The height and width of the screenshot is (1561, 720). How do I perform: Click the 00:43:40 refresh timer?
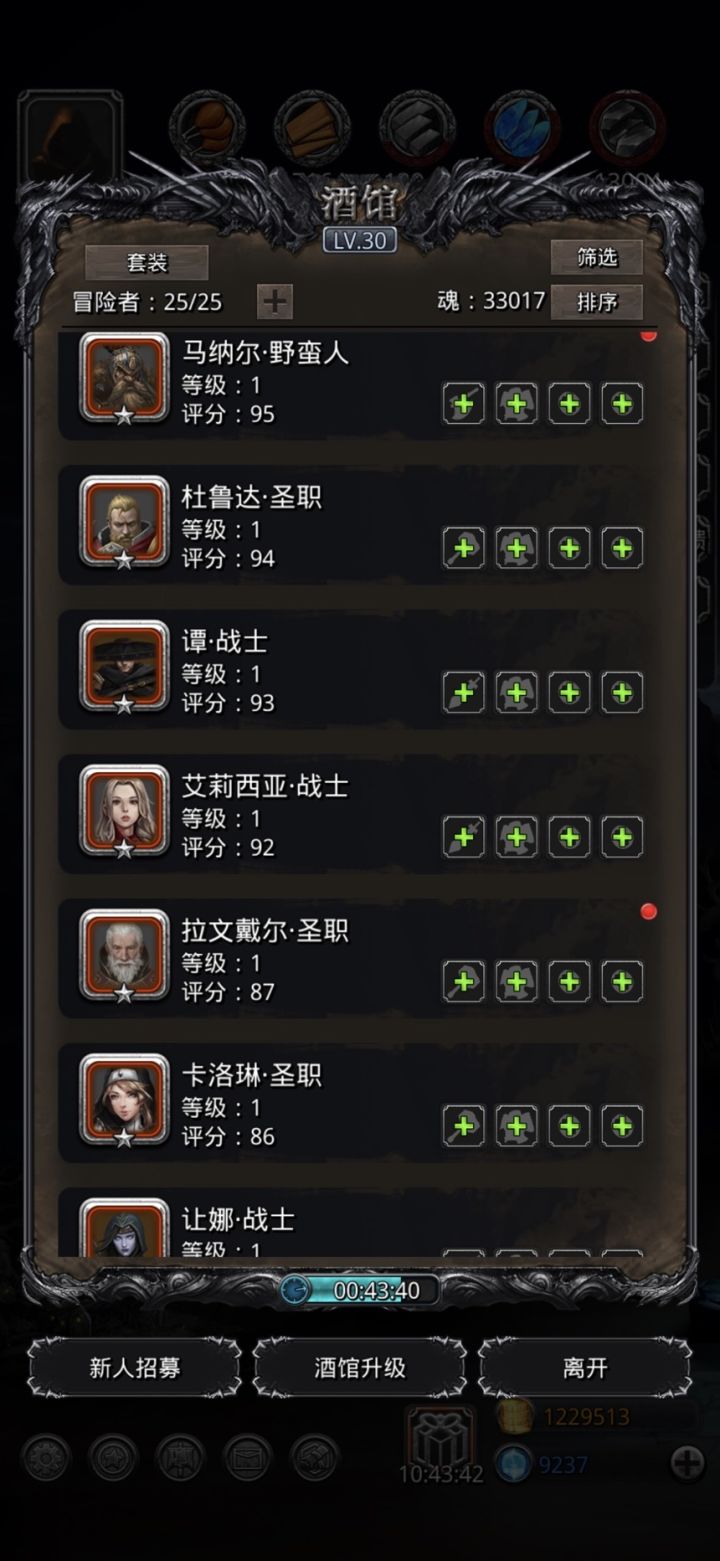click(360, 1291)
